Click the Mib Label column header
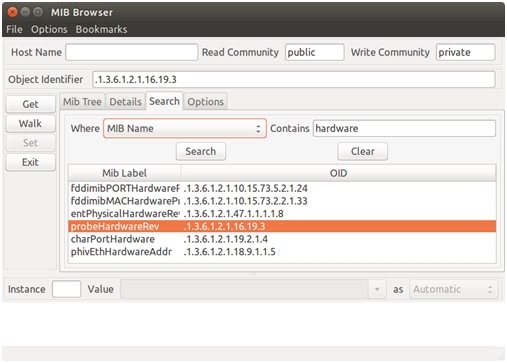Image resolution: width=507 pixels, height=363 pixels. click(125, 173)
